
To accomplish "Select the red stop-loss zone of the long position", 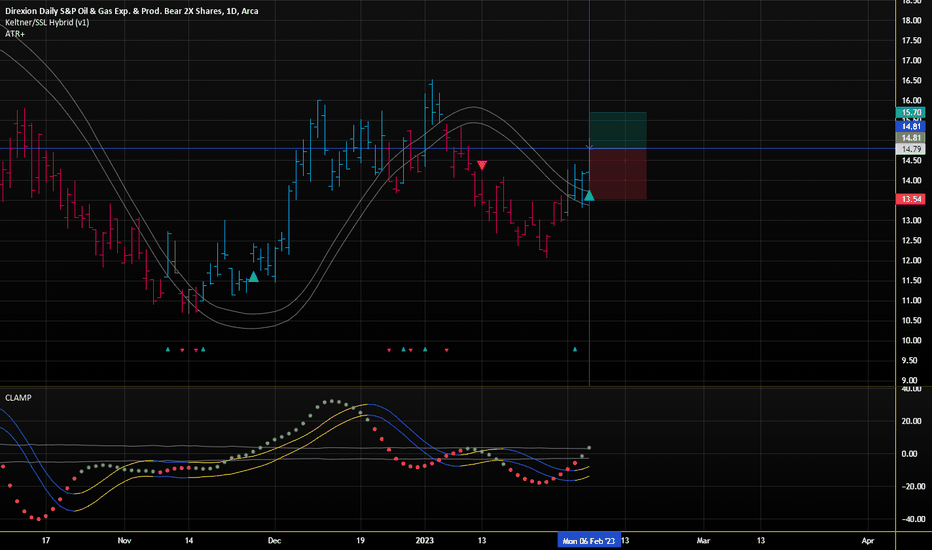I will 618,174.
